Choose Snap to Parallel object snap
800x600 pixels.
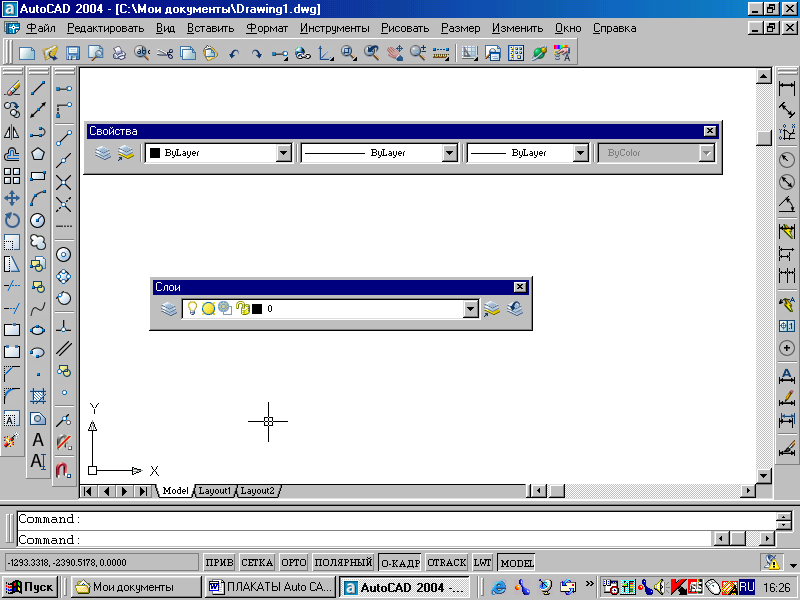tap(64, 348)
